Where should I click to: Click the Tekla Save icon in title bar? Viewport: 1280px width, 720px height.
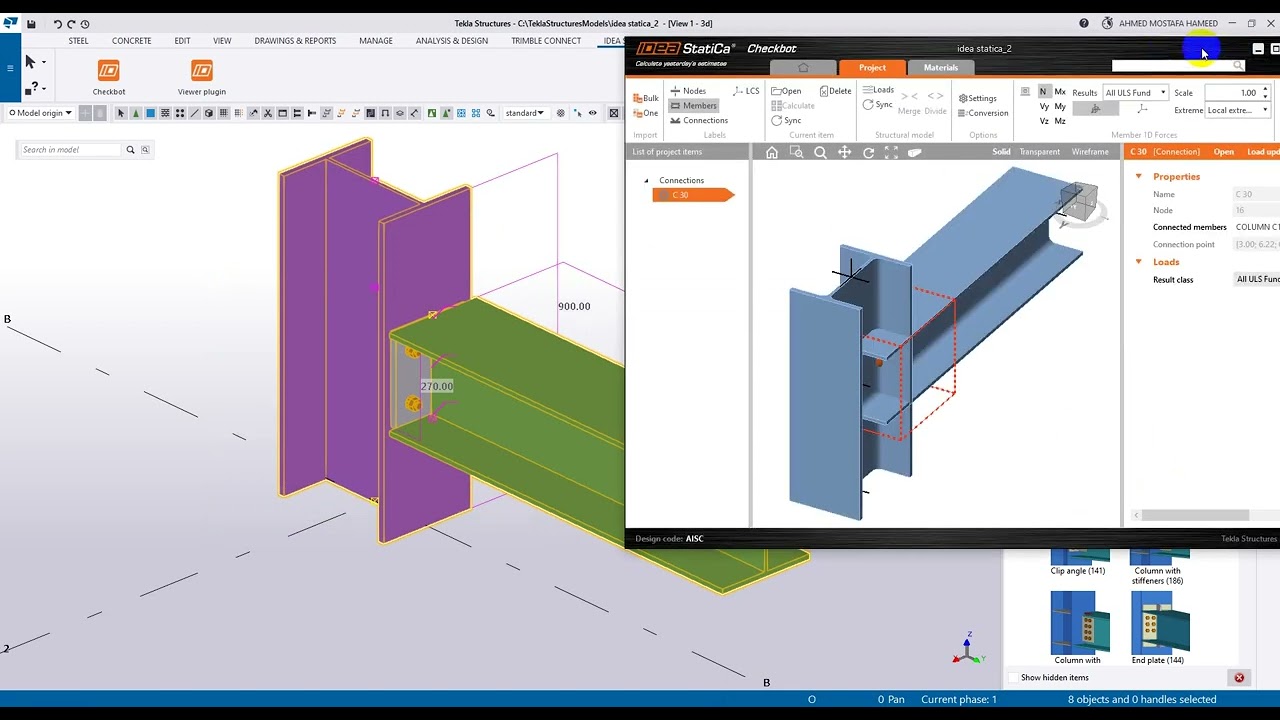coord(32,23)
